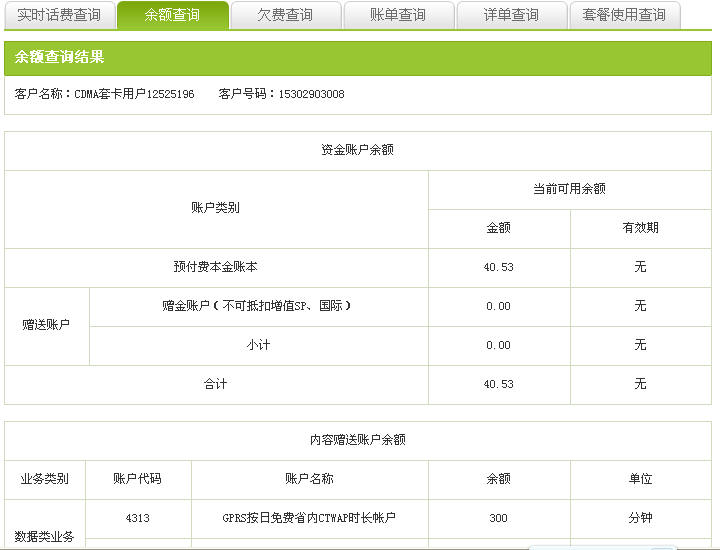Image resolution: width=720 pixels, height=550 pixels.
Task: Click the 内容赠送账户余额 table title
Action: pos(357,440)
